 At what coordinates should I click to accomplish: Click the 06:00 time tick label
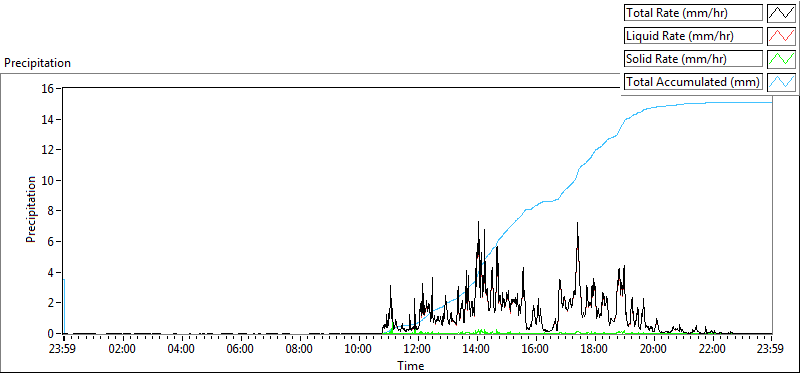coord(241,350)
